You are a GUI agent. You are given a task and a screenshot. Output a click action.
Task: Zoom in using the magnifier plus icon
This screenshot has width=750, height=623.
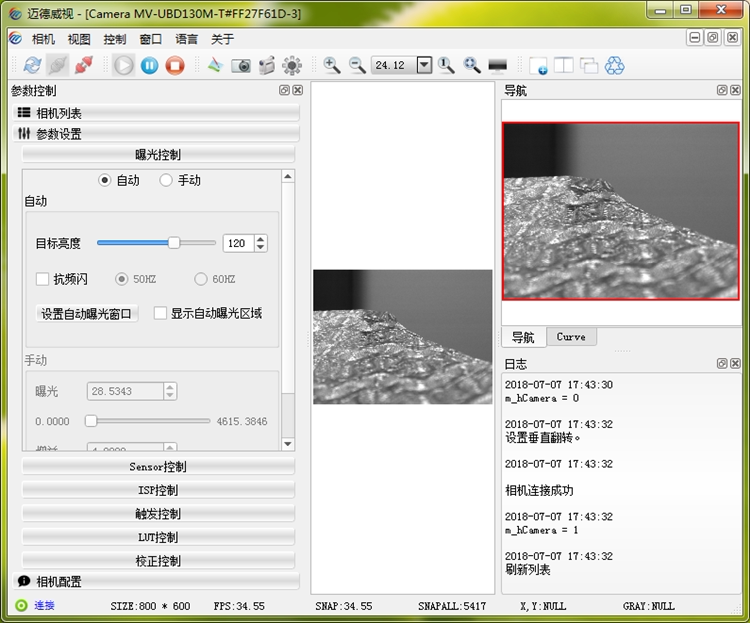coord(331,65)
